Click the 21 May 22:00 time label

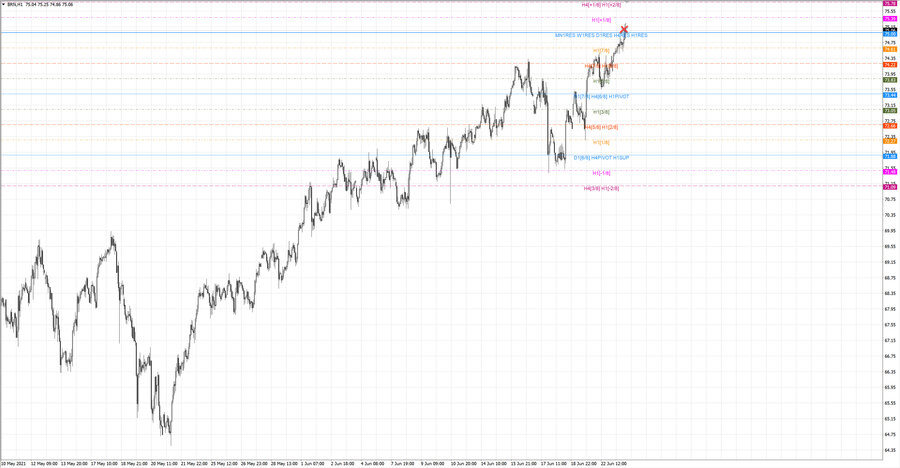[x=194, y=463]
